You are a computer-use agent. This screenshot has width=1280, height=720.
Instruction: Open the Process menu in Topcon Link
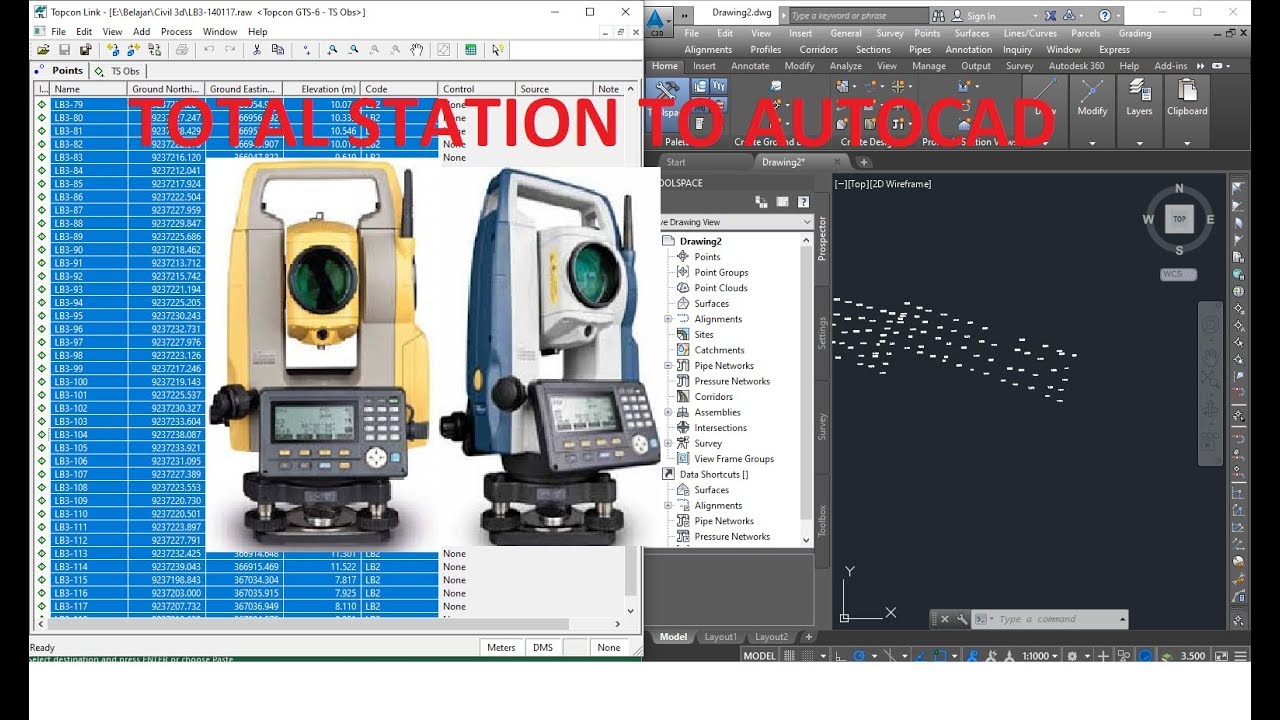tap(176, 32)
